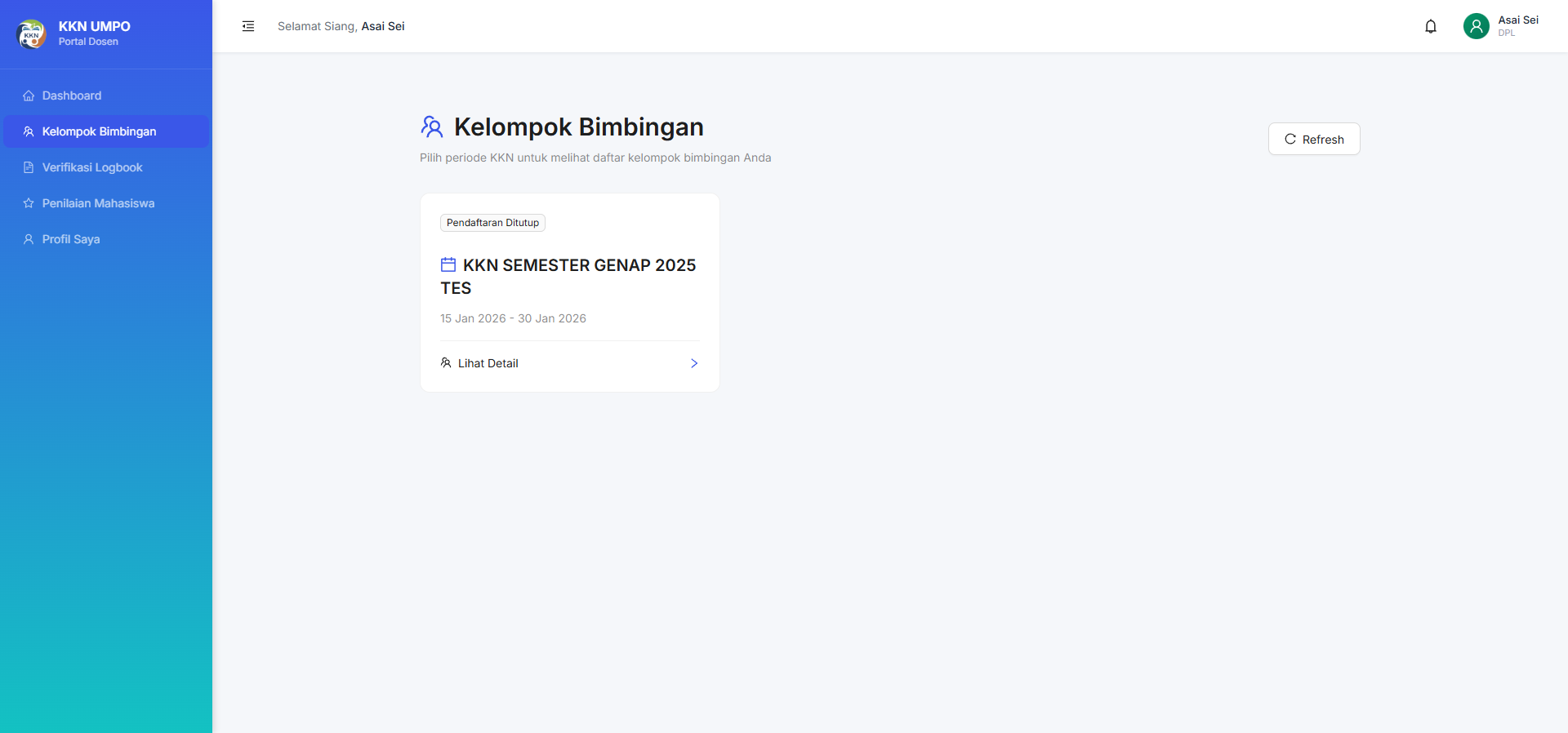The image size is (1568, 733).
Task: Click the Penilaian Mahasiswa star icon
Action: 29,203
